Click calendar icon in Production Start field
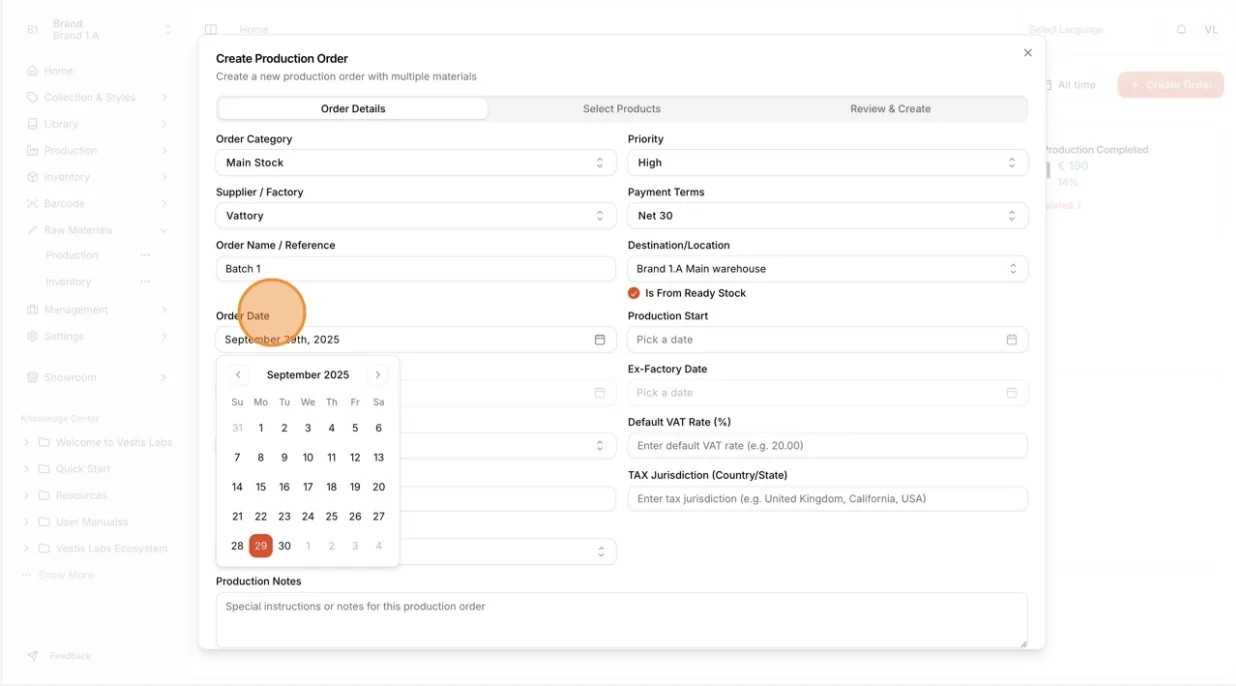This screenshot has height=686, width=1236. point(1011,340)
